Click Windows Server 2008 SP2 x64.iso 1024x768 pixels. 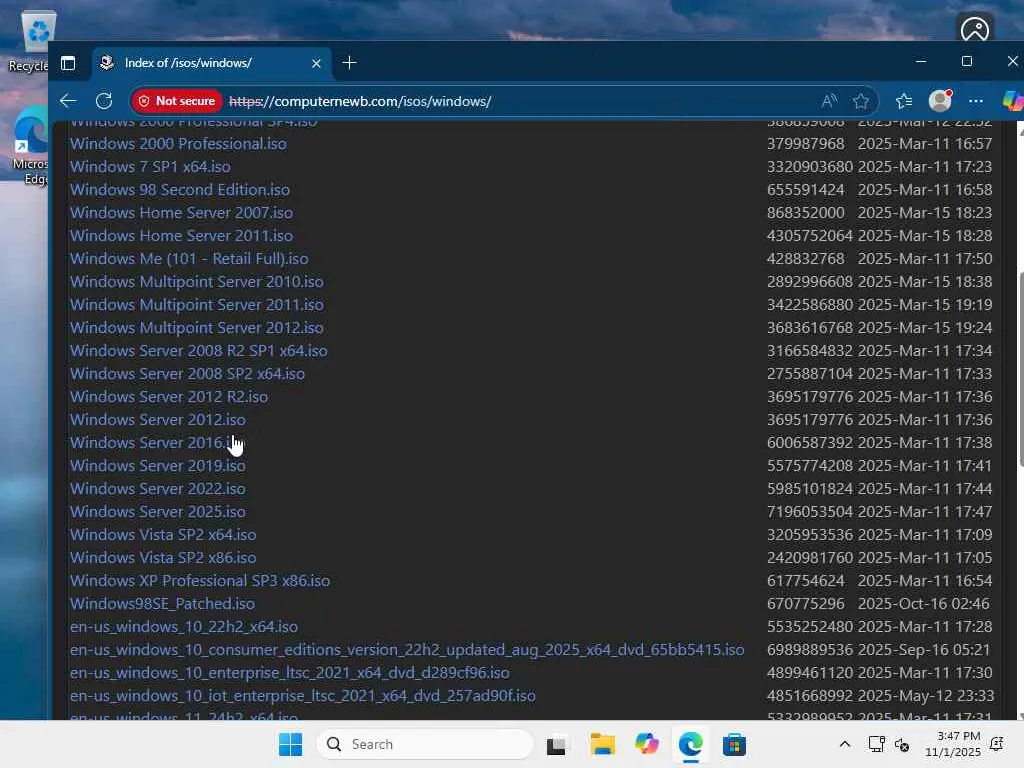tap(187, 374)
